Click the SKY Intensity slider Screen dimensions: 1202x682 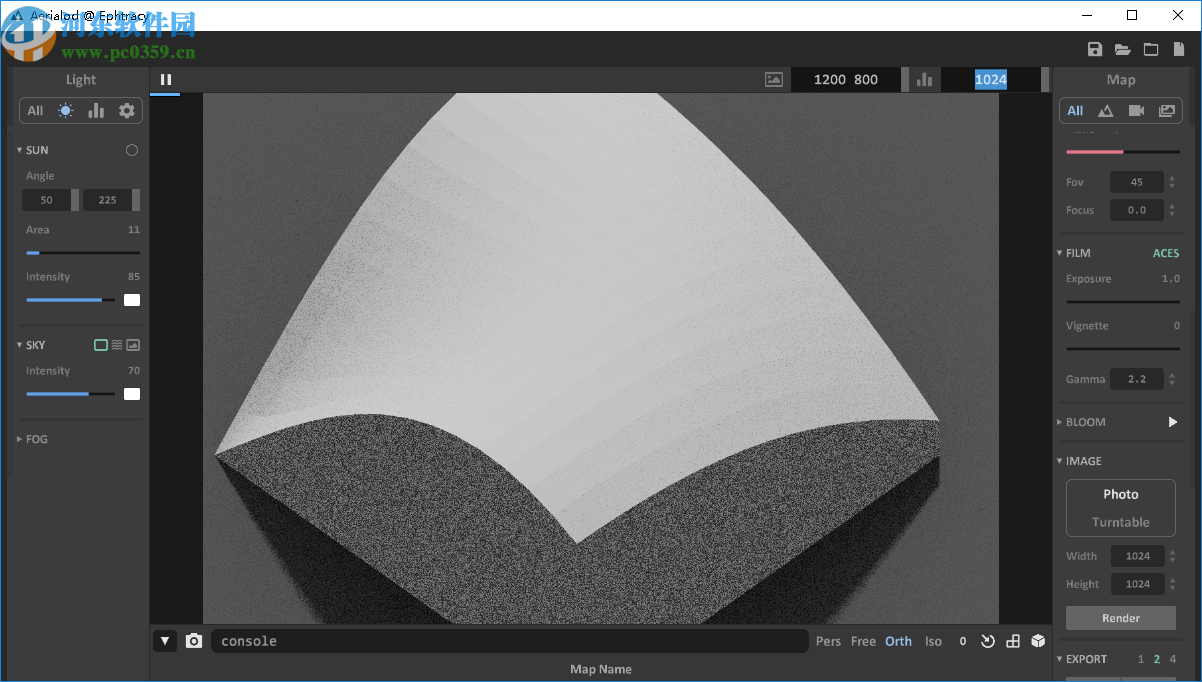tap(70, 394)
